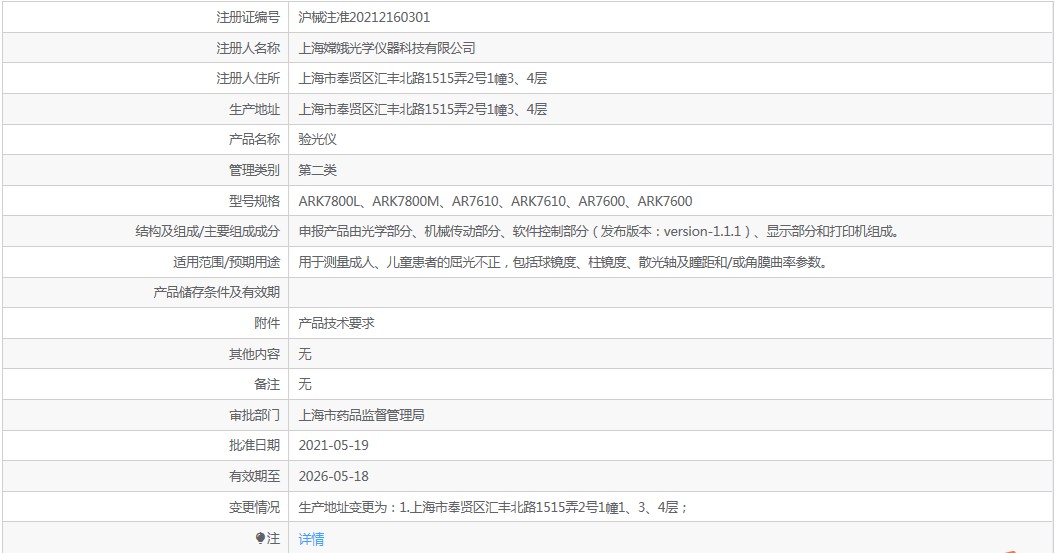The width and height of the screenshot is (1056, 553).
Task: Select the 产品储存条件及有效期 label
Action: point(217,292)
